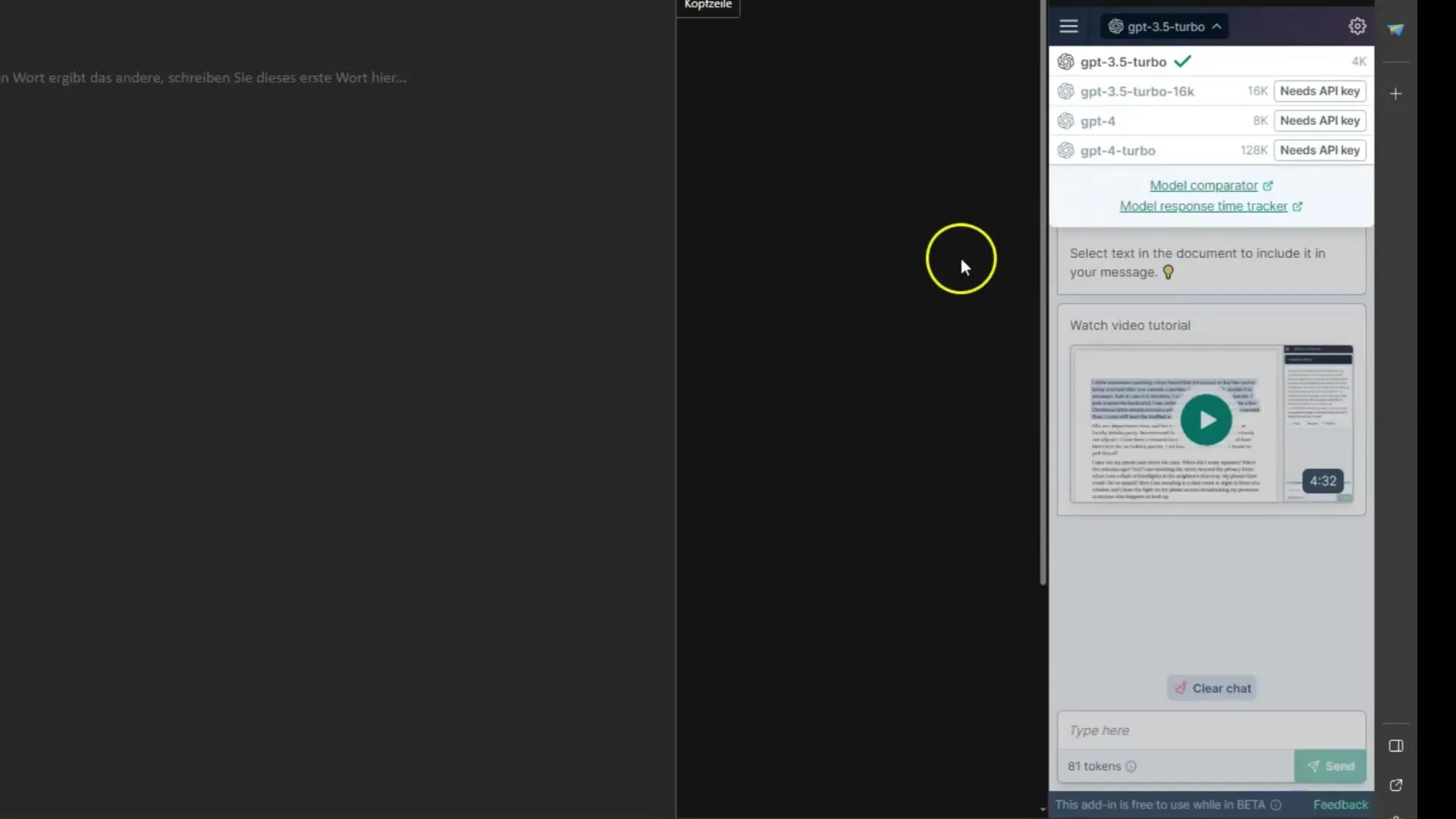The image size is (1456, 819).
Task: Play the video tutorial thumbnail
Action: [1209, 421]
